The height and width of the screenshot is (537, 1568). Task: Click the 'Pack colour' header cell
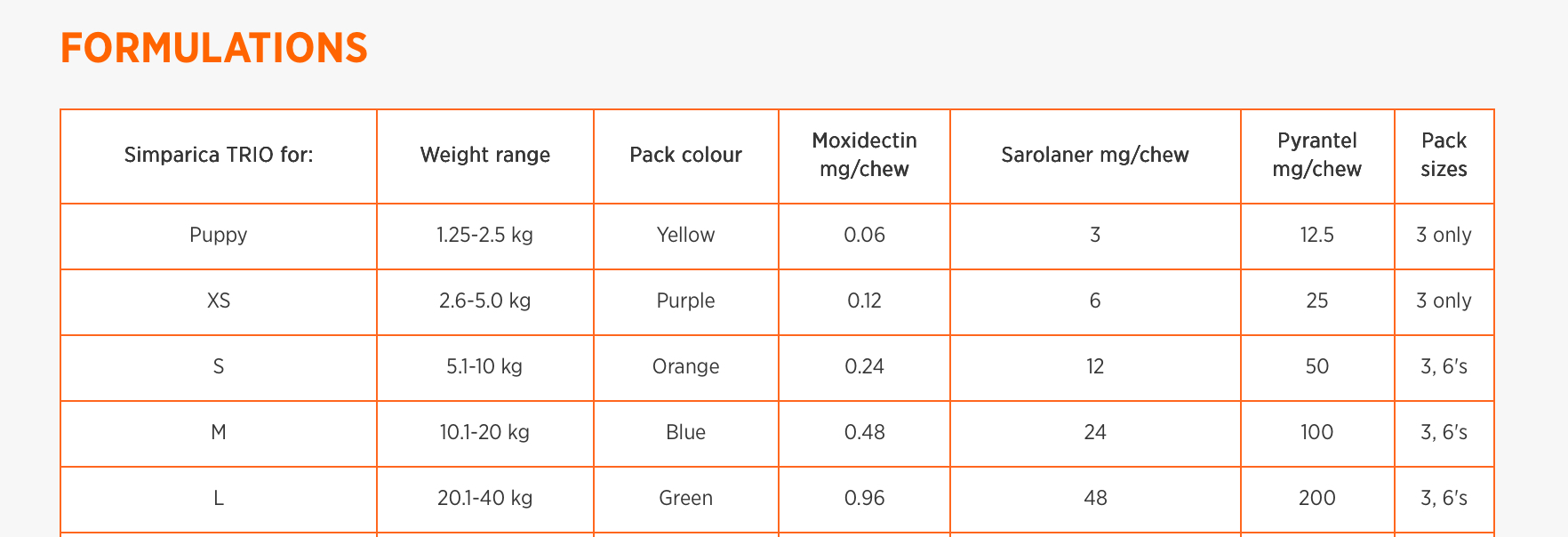click(685, 155)
